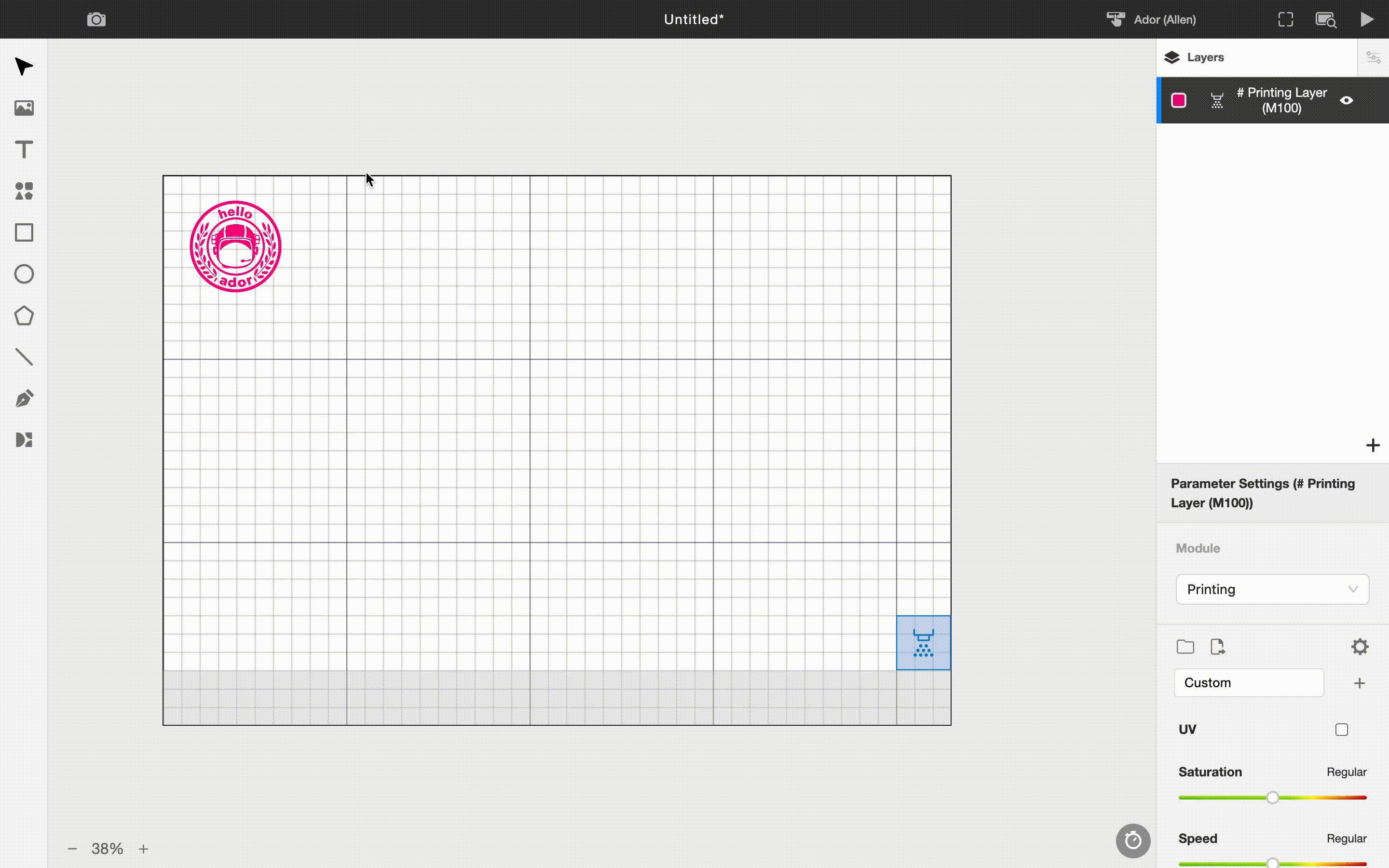The width and height of the screenshot is (1389, 868).
Task: Run the frame preview icon
Action: [1286, 19]
